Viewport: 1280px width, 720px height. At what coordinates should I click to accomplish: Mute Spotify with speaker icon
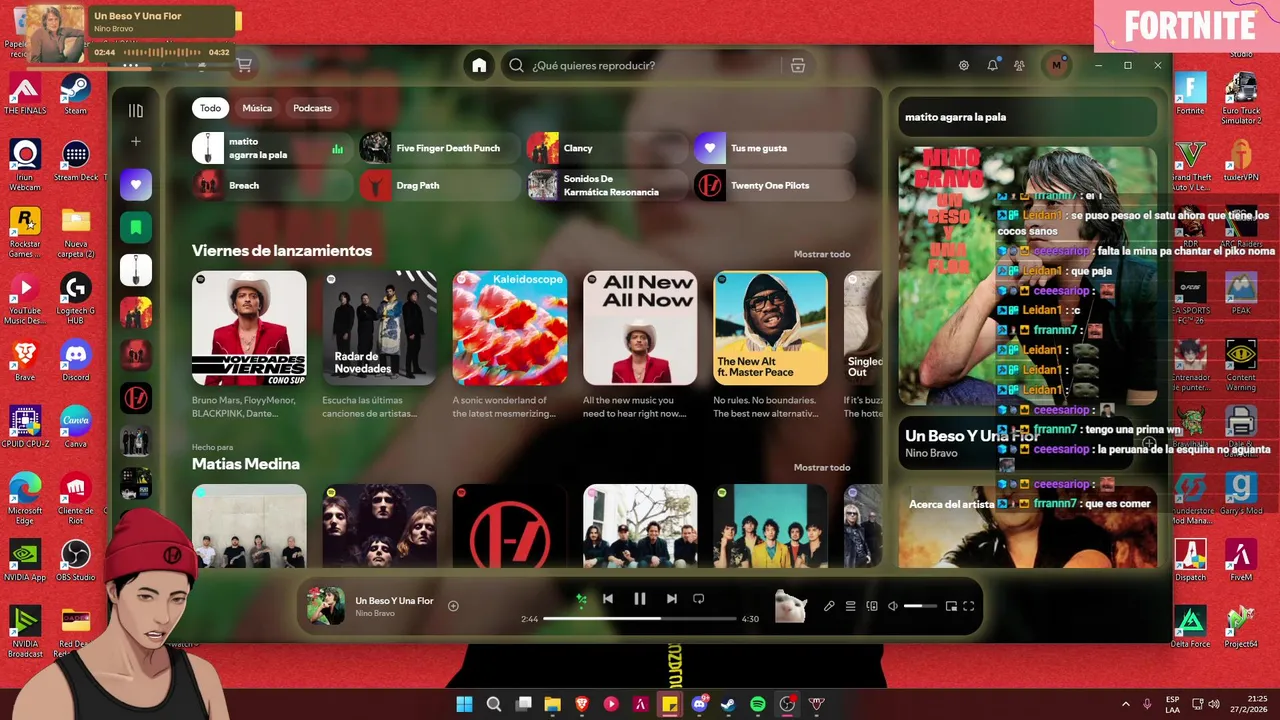tap(893, 606)
